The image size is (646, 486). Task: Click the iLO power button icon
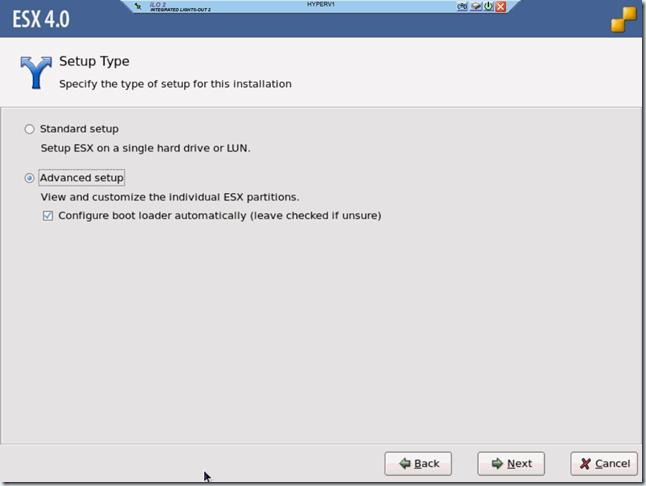(x=489, y=6)
